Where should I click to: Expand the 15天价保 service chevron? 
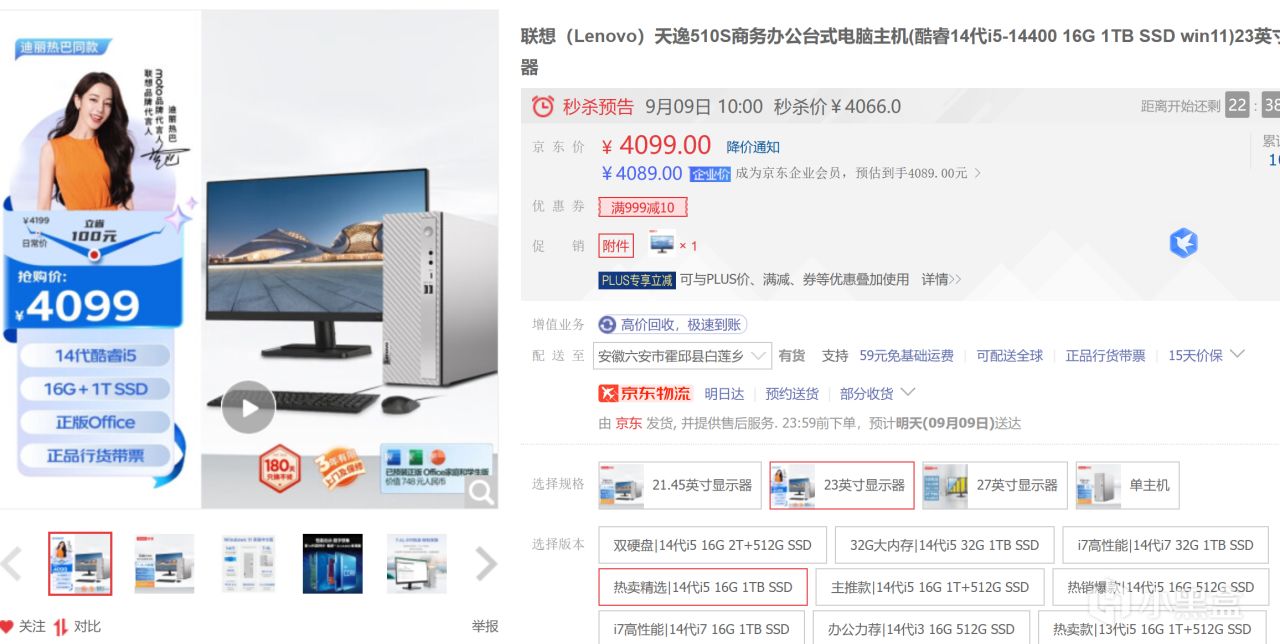coord(1237,354)
